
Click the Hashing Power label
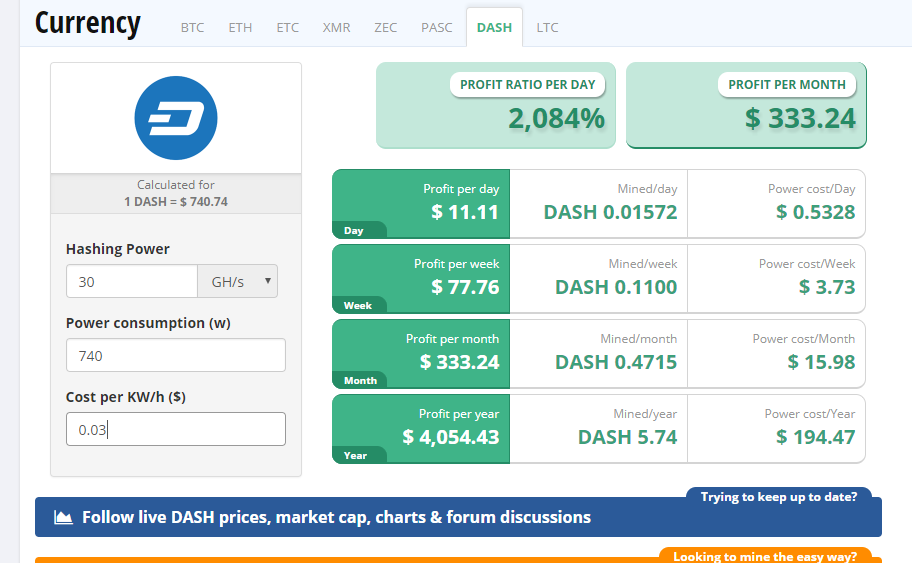coord(117,249)
